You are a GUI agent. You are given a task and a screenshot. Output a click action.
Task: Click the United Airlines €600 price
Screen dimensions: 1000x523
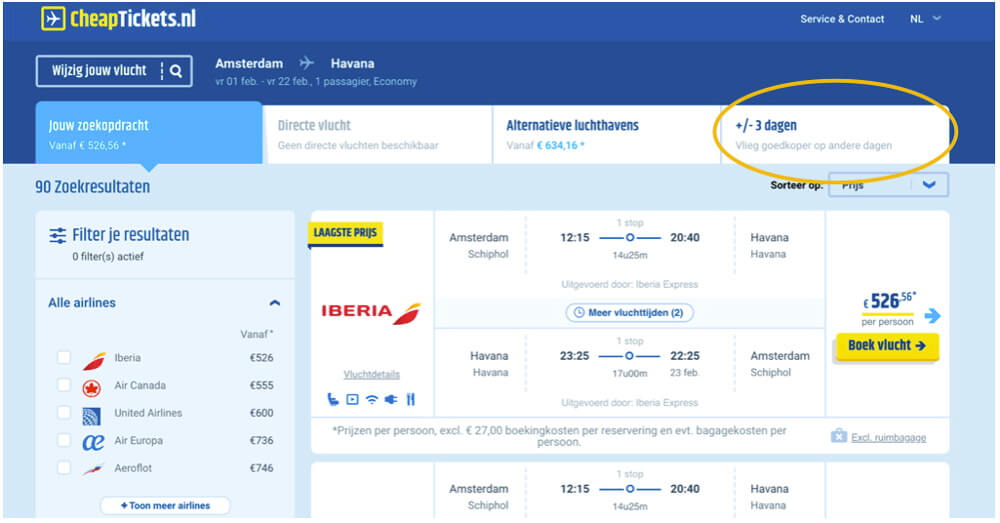click(x=261, y=413)
